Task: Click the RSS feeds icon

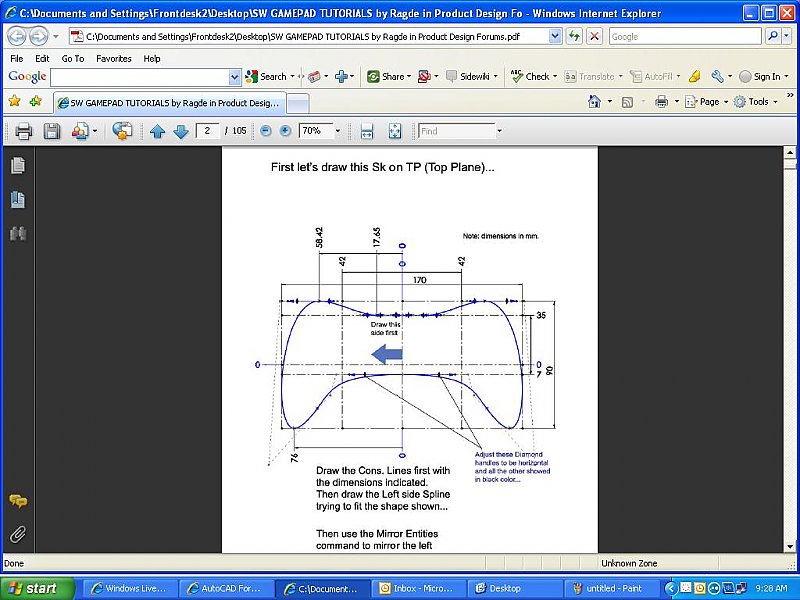Action: click(627, 102)
